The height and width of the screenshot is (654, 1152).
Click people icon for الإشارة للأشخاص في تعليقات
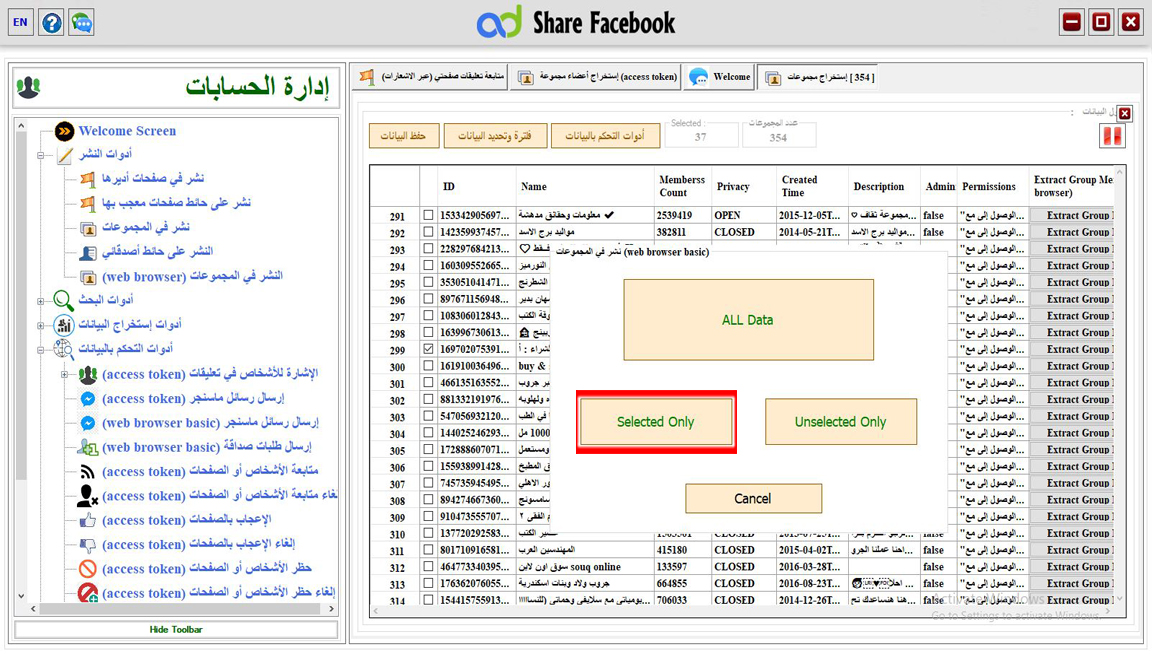click(88, 375)
